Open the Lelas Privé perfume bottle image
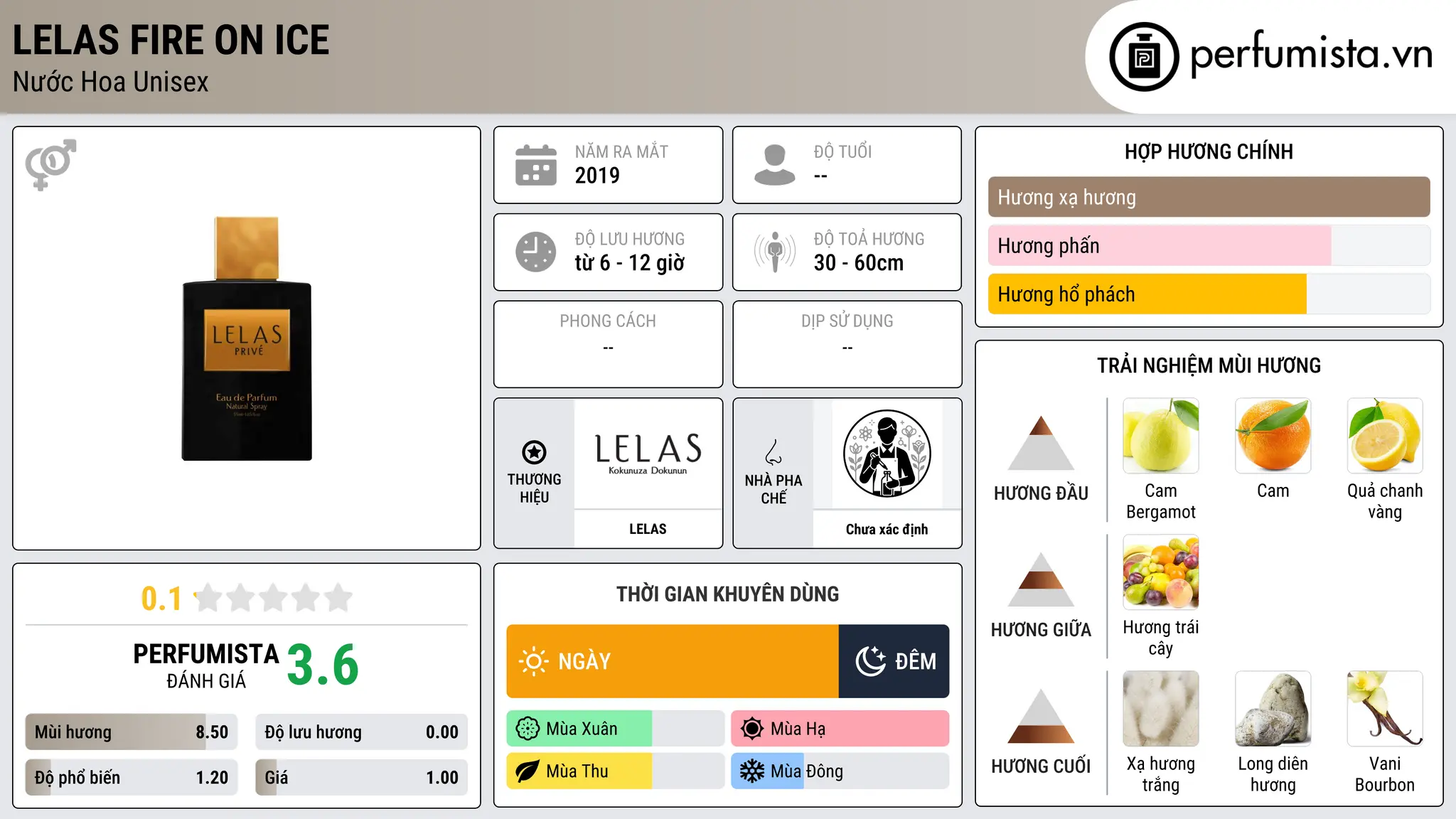Viewport: 1456px width, 819px height. tap(247, 338)
